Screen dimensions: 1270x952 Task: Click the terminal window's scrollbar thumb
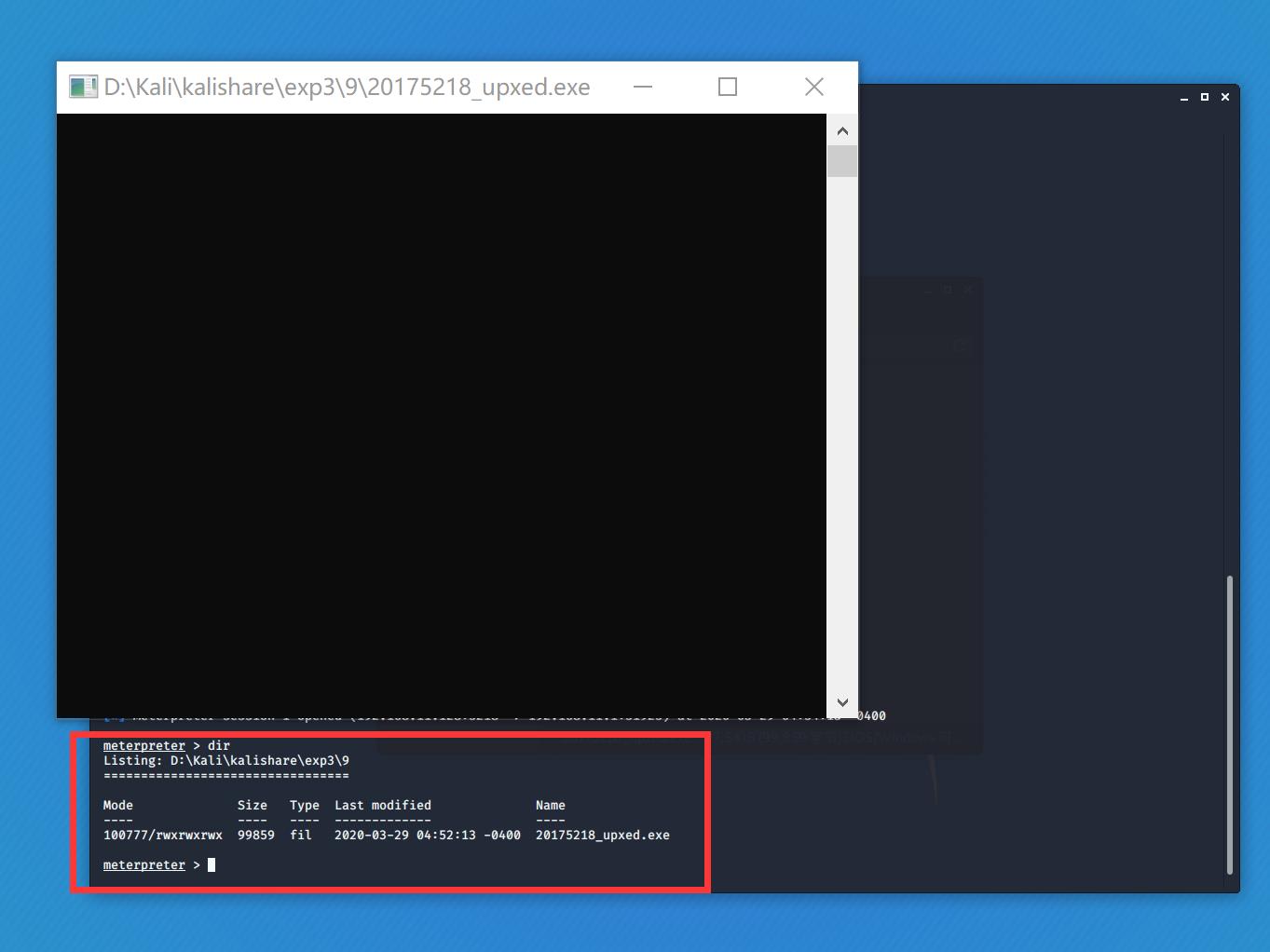pos(1230,725)
